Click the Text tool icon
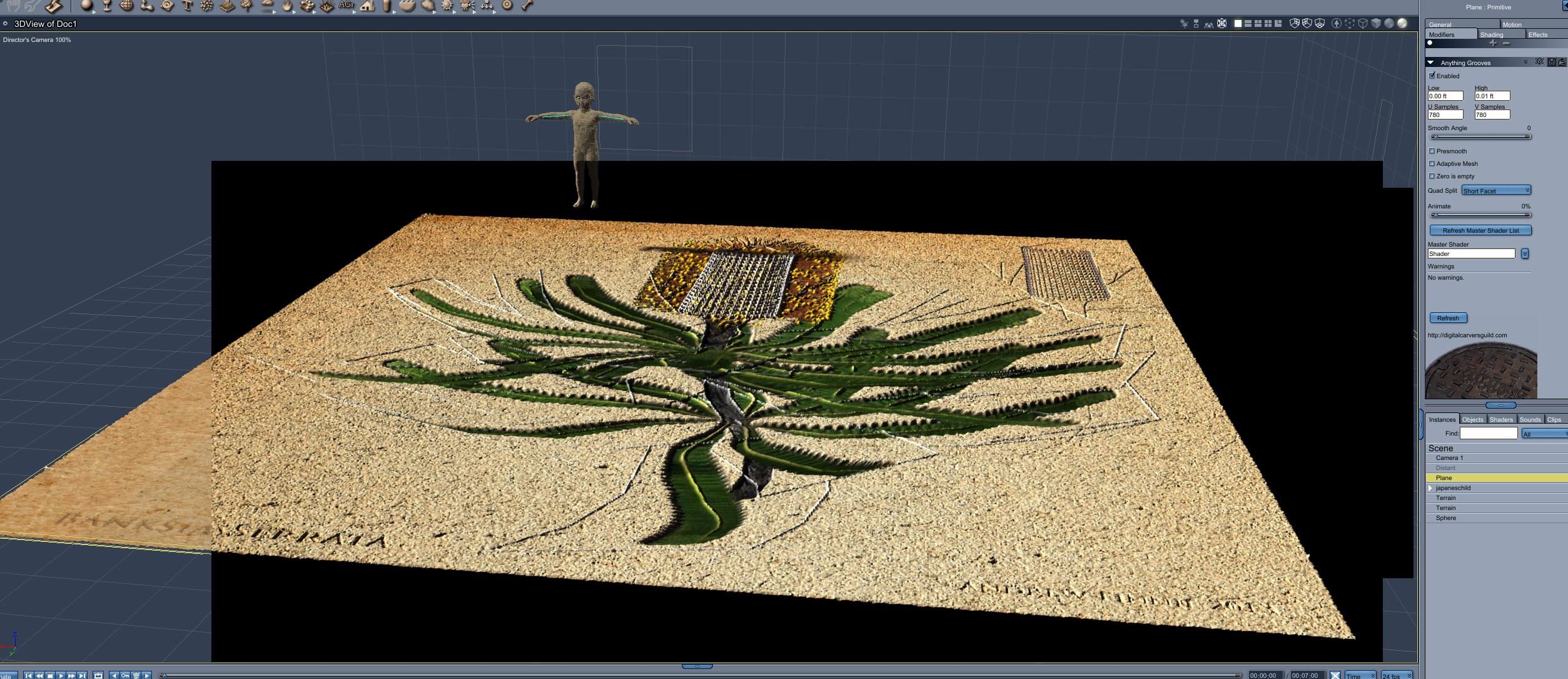The height and width of the screenshot is (679, 1568). (186, 6)
